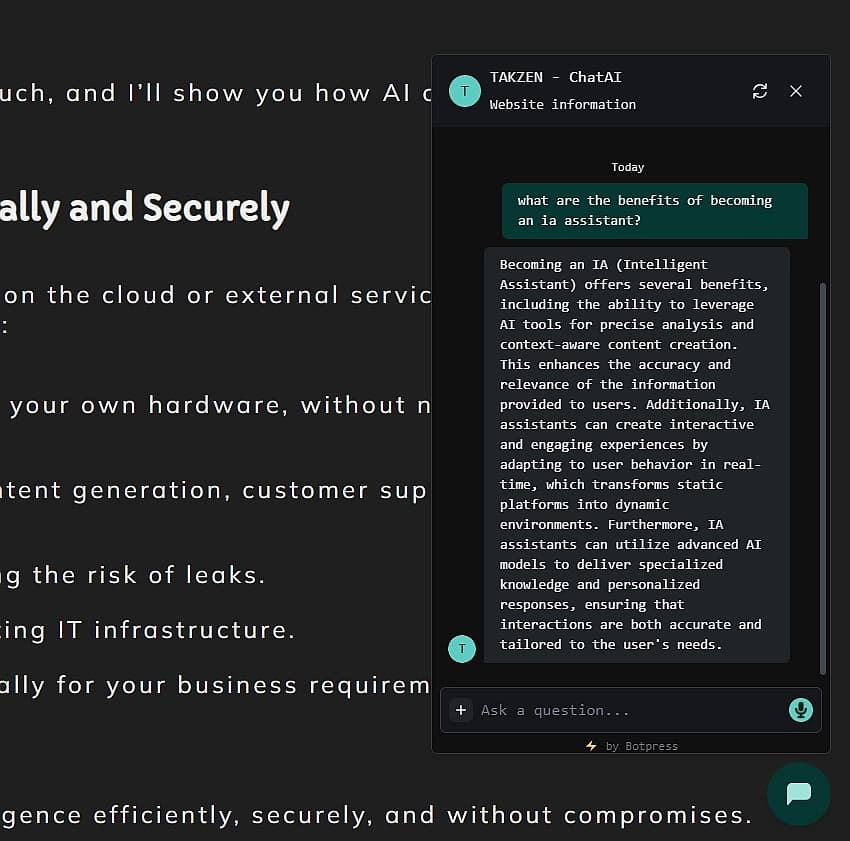
Task: Click the "risk of leaks" text line
Action: (132, 575)
